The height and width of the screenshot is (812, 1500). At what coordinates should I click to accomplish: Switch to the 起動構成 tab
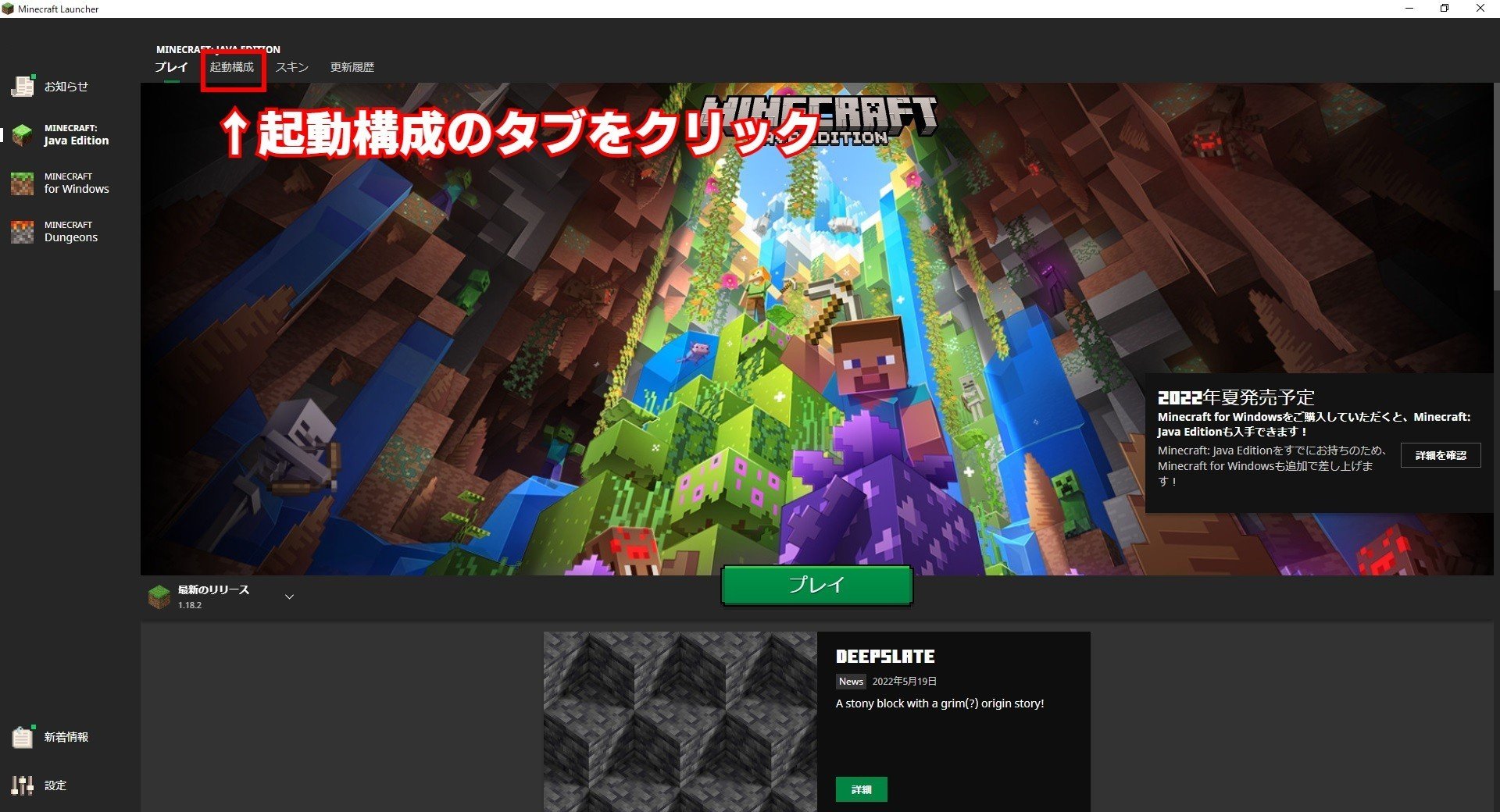(232, 67)
